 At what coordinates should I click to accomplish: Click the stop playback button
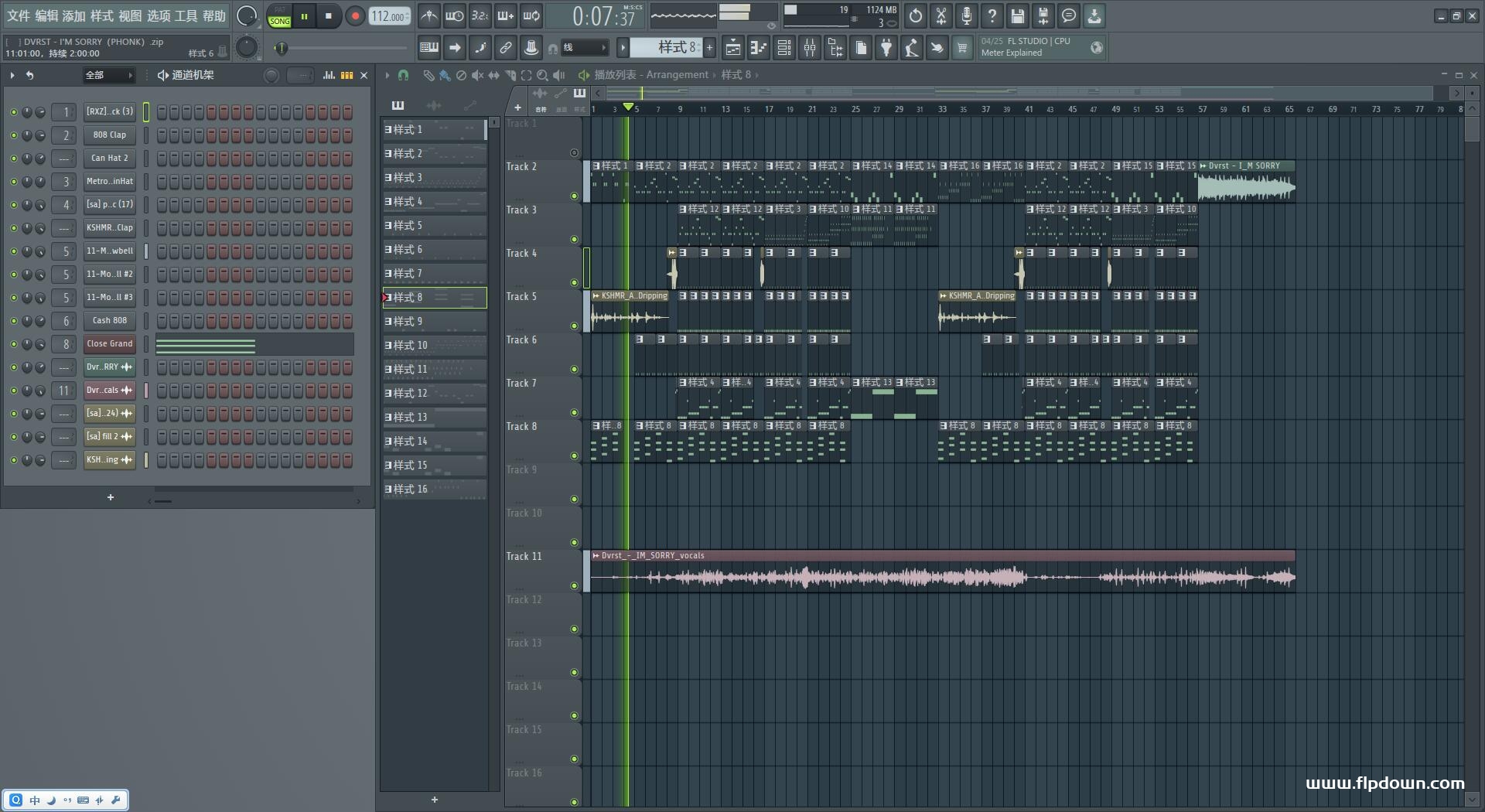[329, 15]
